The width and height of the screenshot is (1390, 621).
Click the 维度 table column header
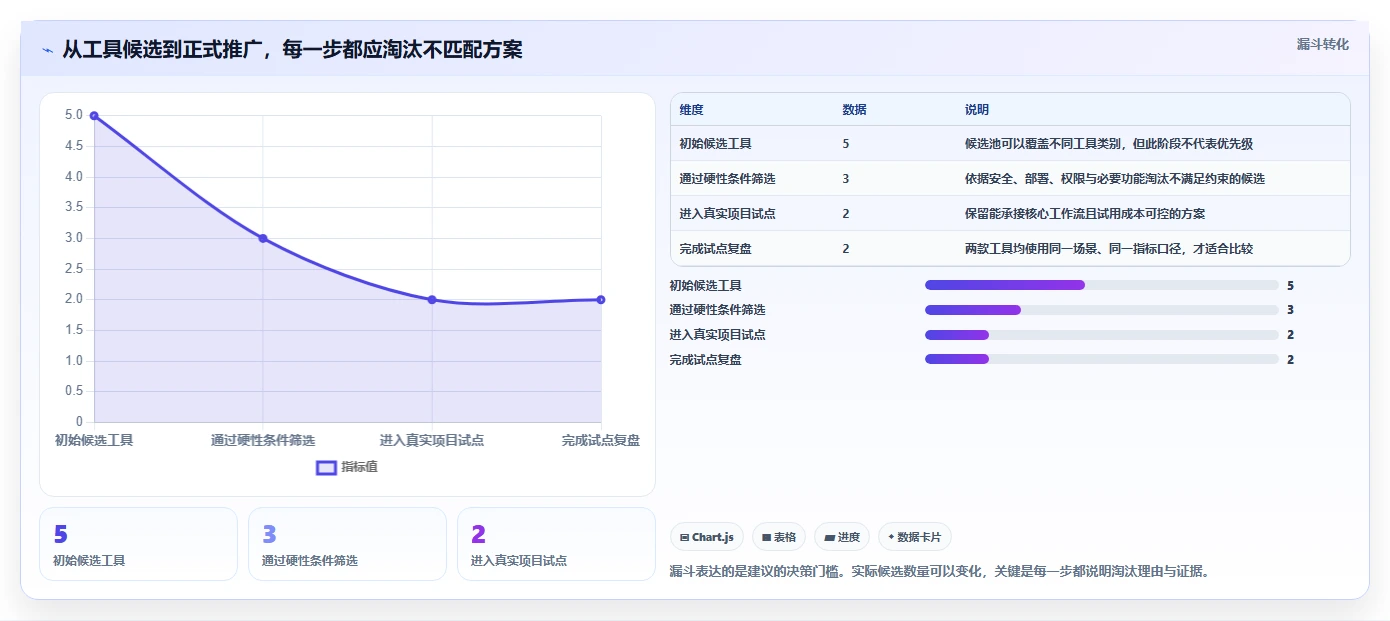tap(691, 110)
